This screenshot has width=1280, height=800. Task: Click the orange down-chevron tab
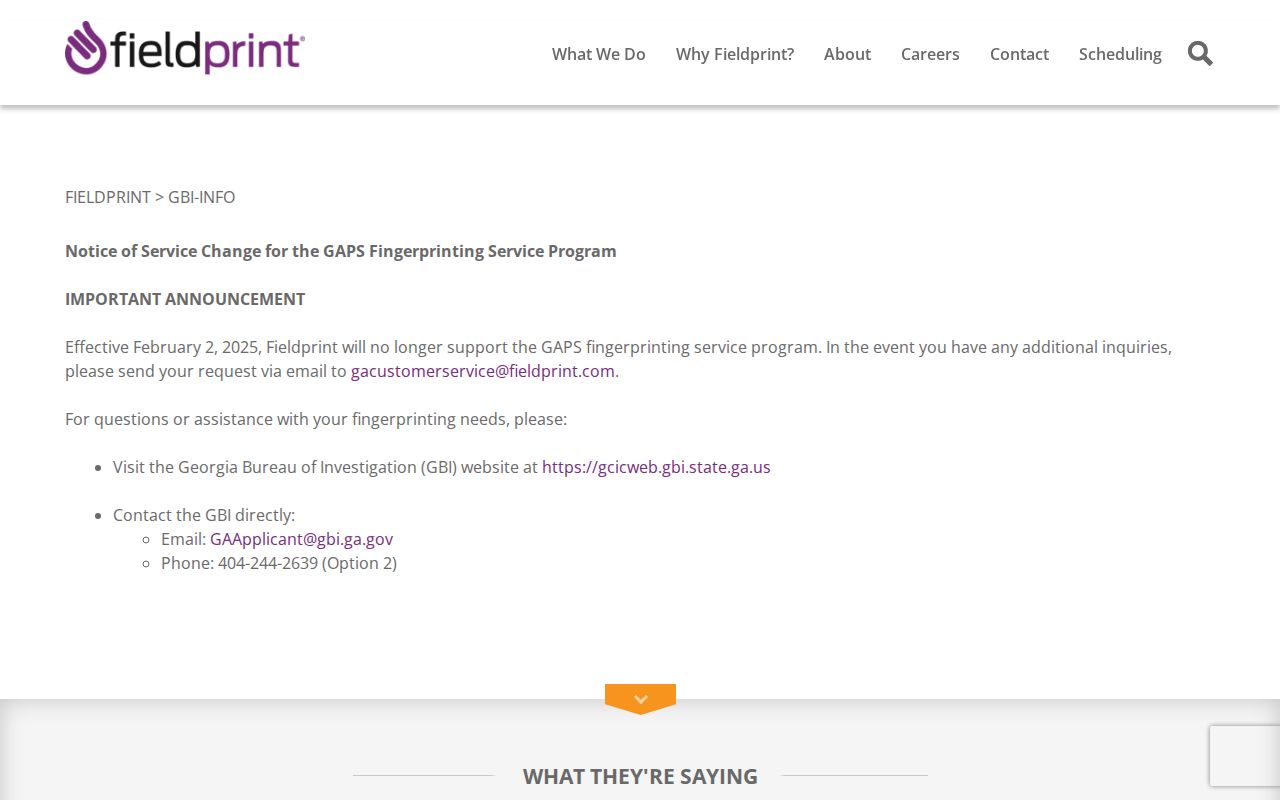pos(640,699)
